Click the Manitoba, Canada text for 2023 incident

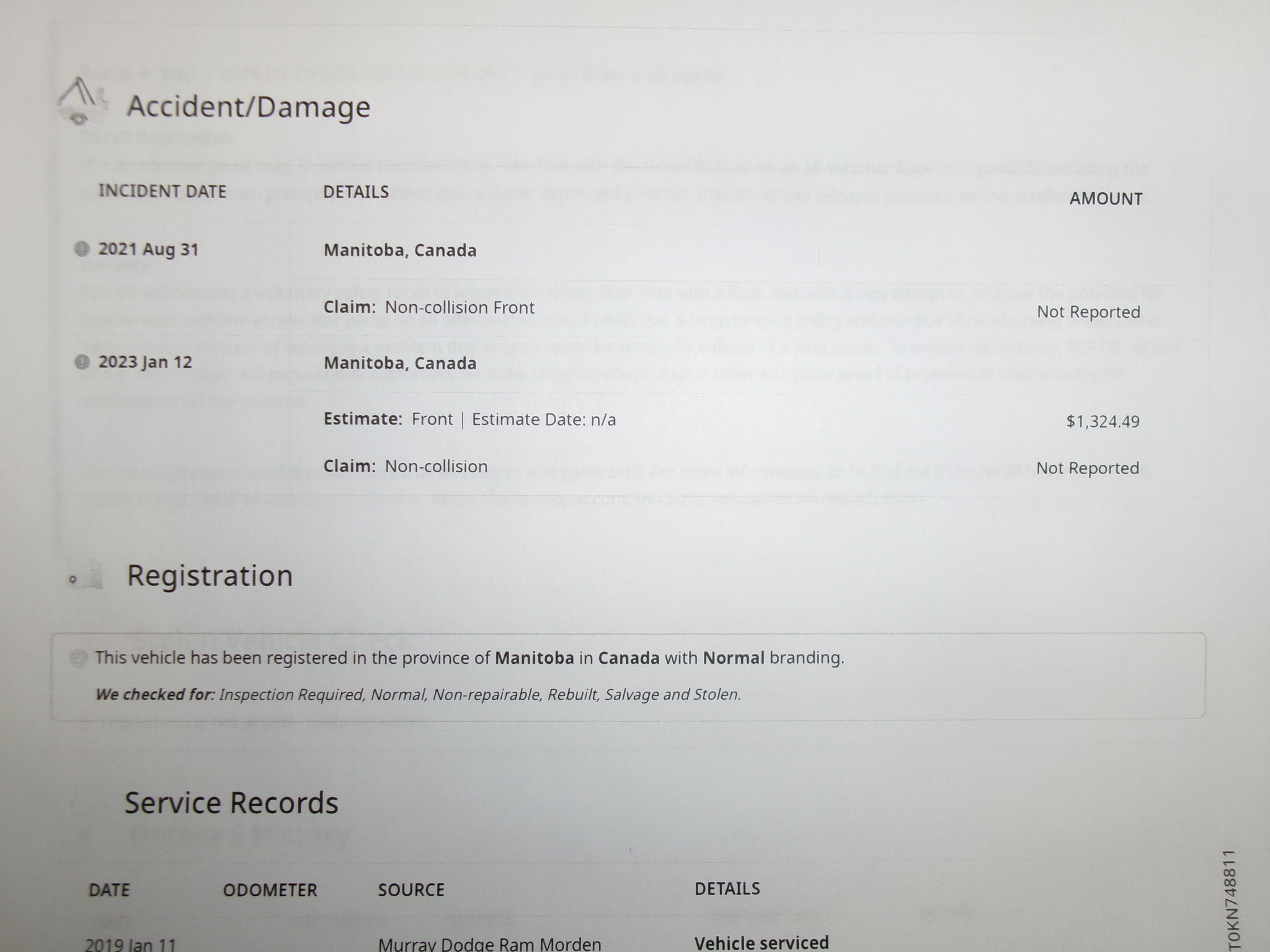pyautogui.click(x=400, y=363)
